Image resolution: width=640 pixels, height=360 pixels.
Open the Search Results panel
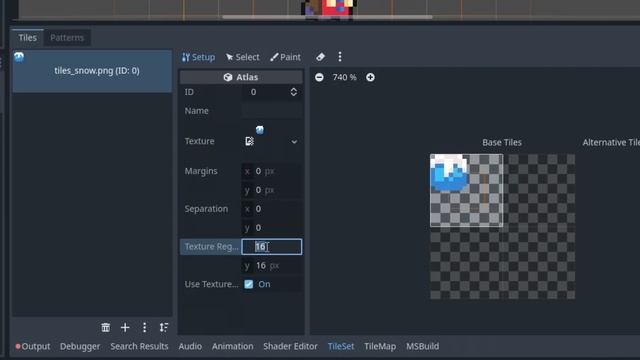[x=139, y=346]
